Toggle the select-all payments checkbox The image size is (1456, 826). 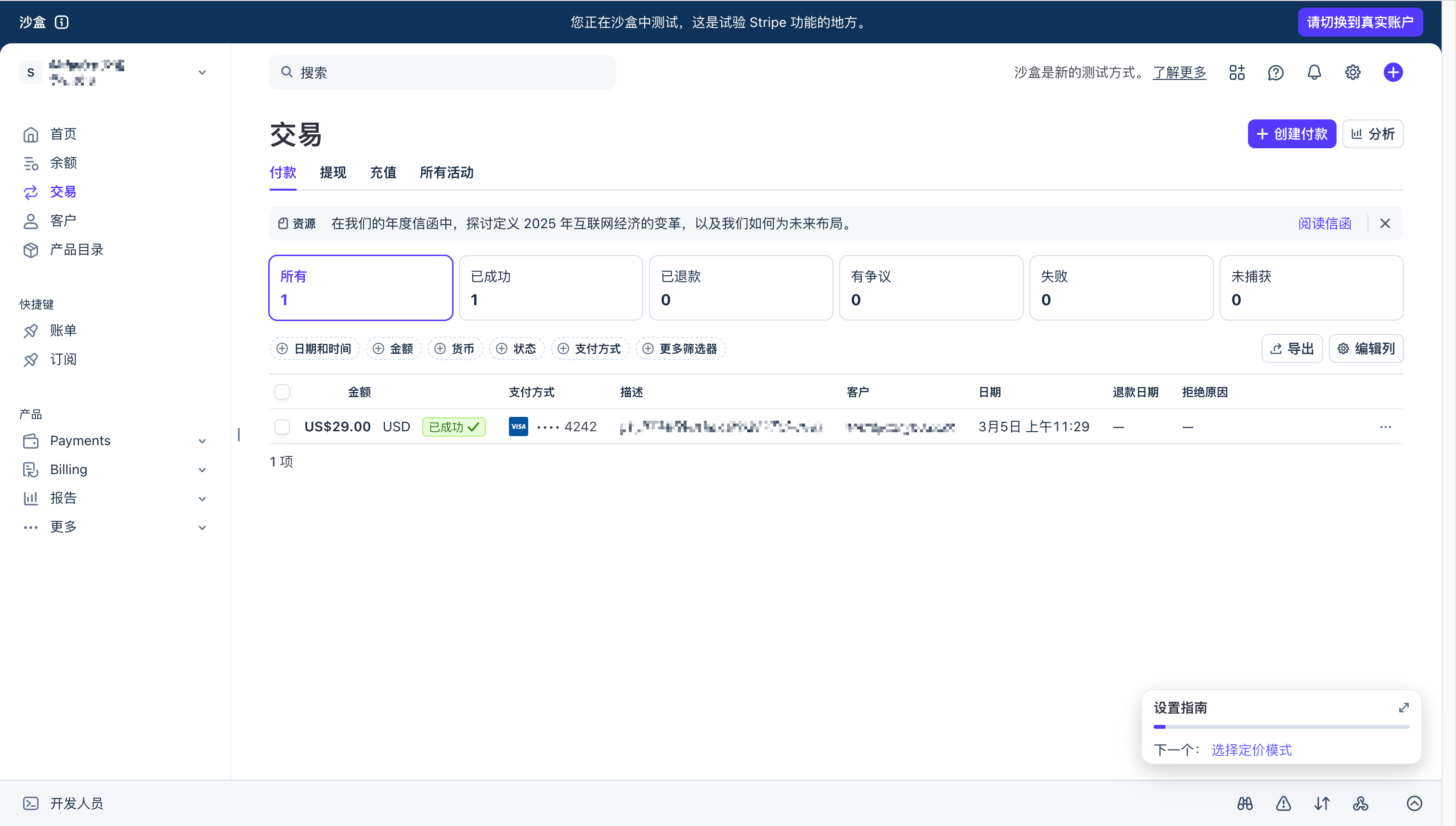tap(282, 392)
